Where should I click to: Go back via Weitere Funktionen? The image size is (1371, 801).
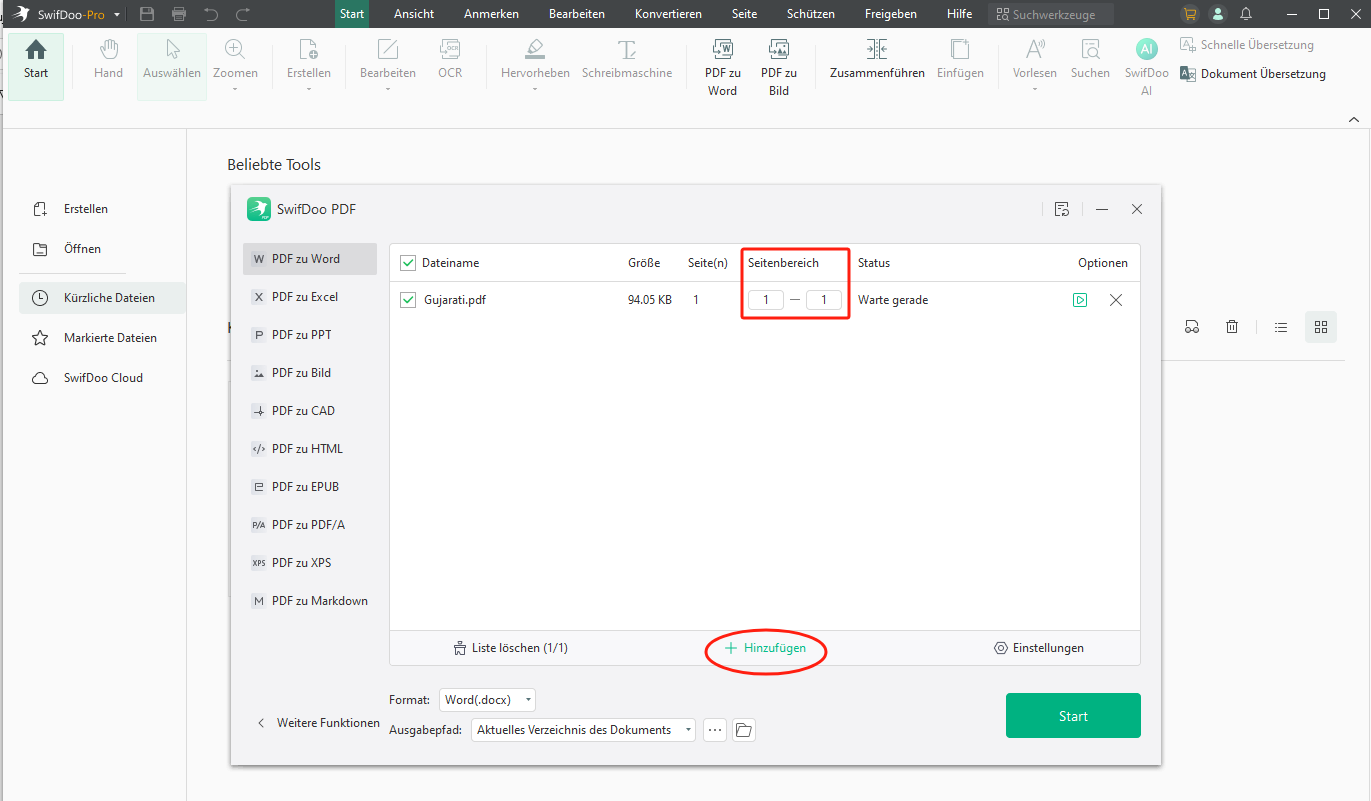point(319,723)
